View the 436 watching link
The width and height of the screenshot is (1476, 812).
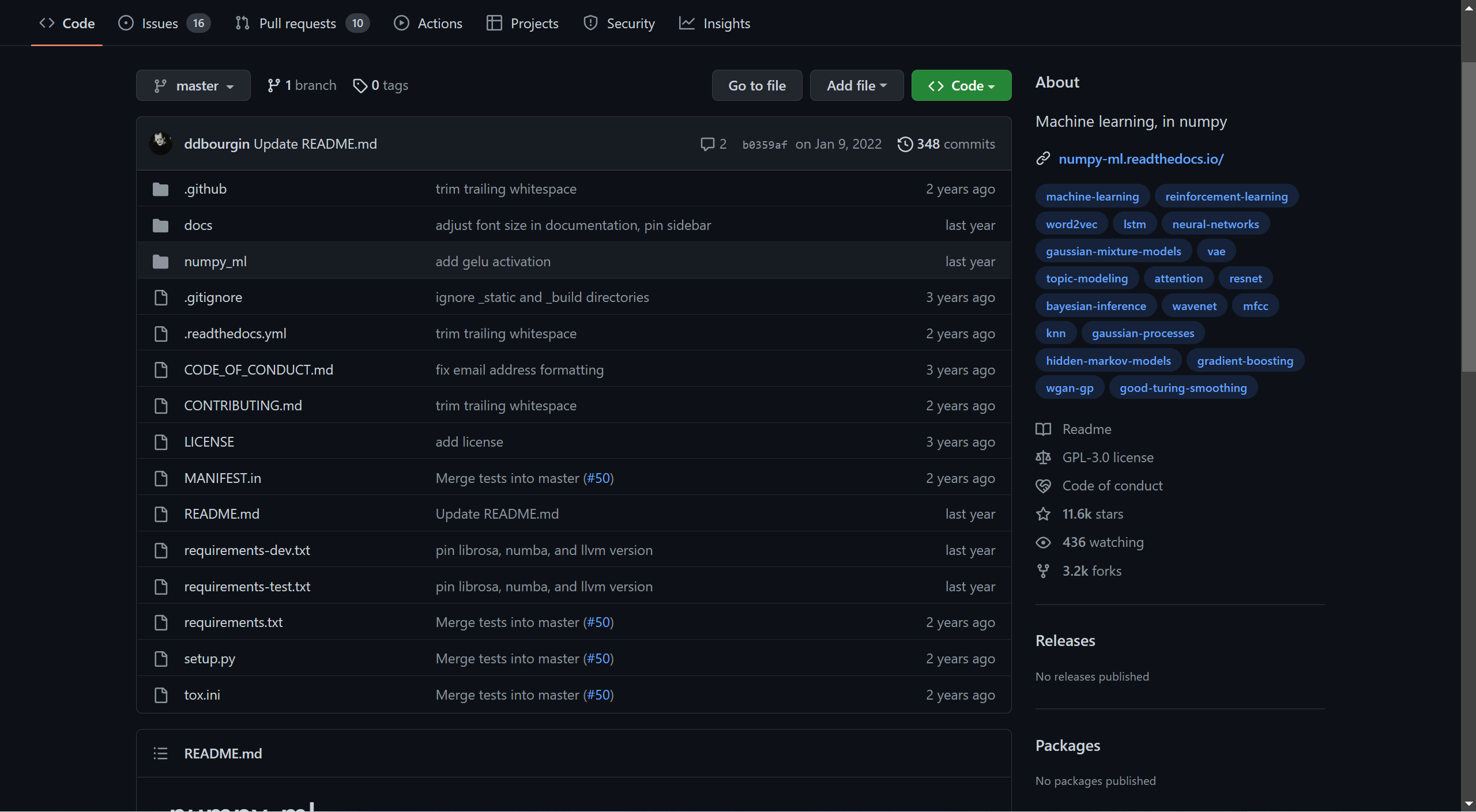tap(1090, 542)
